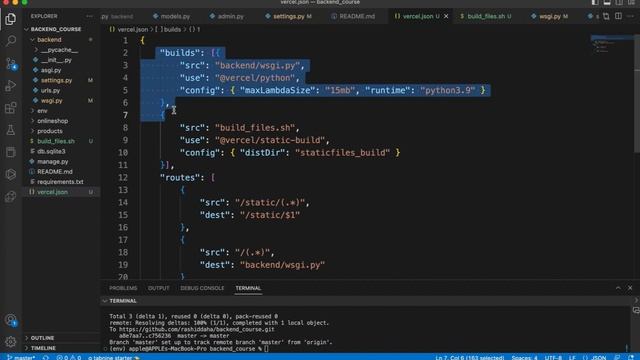The image size is (640, 360).
Task: Toggle primary side bar layout icon
Action: click(595, 2)
